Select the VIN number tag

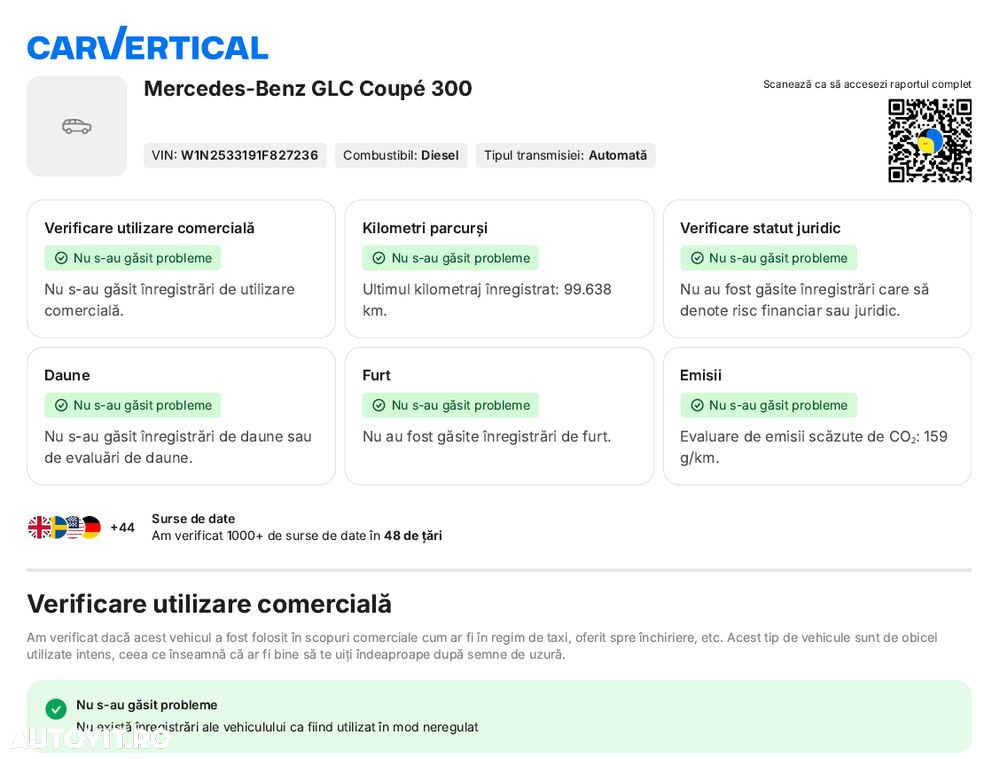click(x=235, y=155)
